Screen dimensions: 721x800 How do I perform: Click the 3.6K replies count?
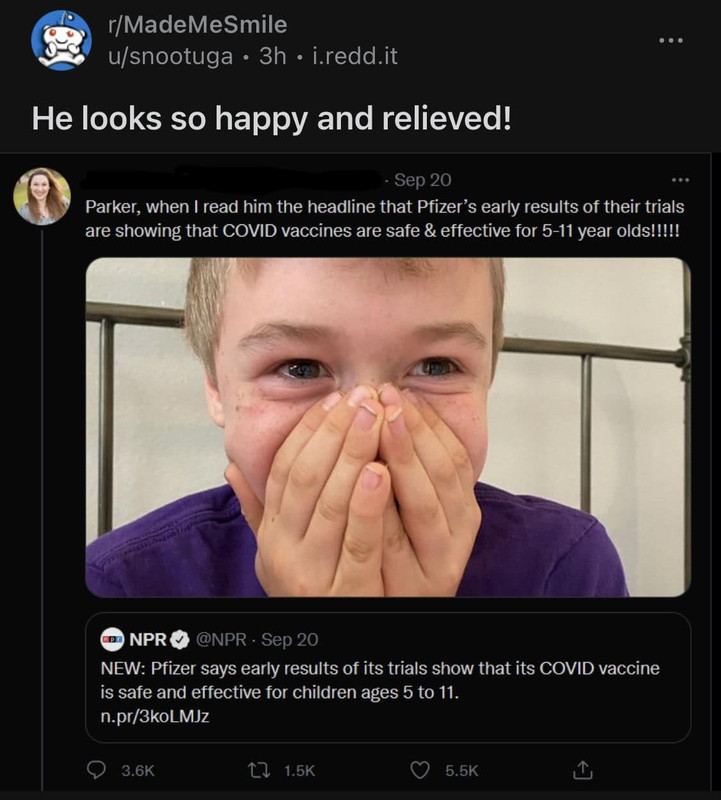pyautogui.click(x=137, y=770)
